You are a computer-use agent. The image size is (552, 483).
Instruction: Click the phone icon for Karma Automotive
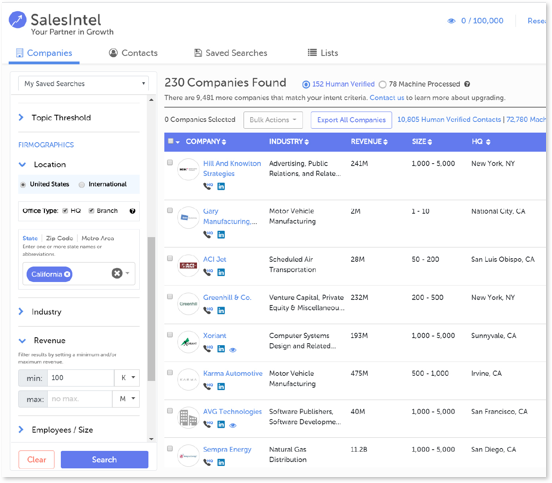pos(208,387)
